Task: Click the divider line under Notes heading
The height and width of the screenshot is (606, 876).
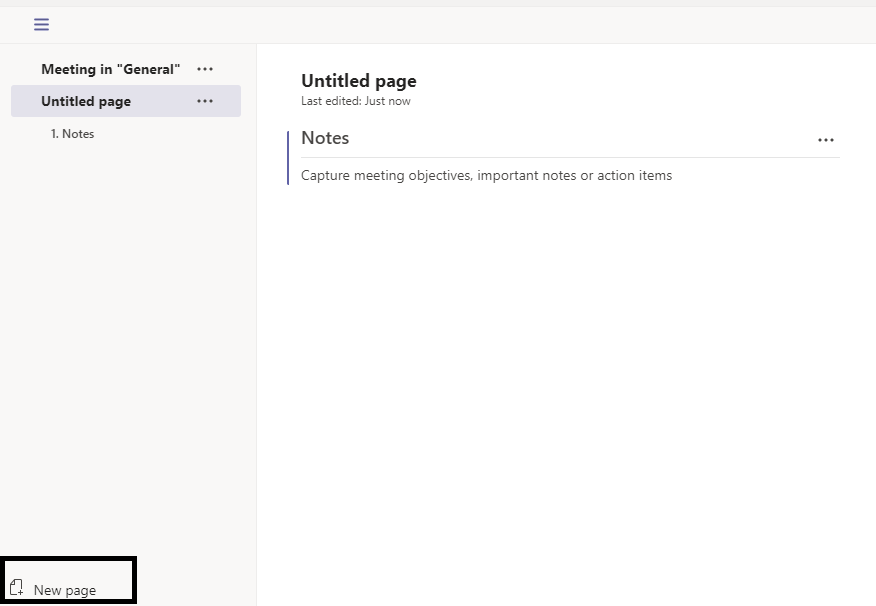Action: point(570,158)
